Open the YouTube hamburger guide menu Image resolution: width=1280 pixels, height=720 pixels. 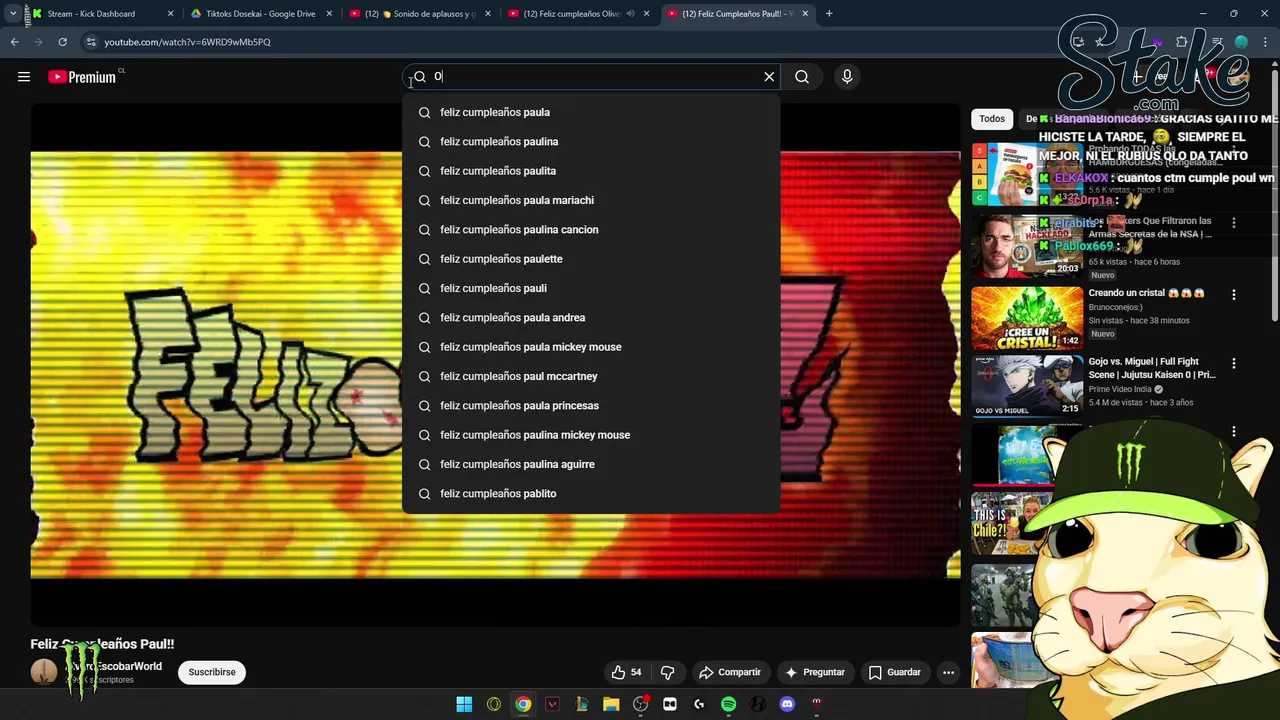pos(24,77)
